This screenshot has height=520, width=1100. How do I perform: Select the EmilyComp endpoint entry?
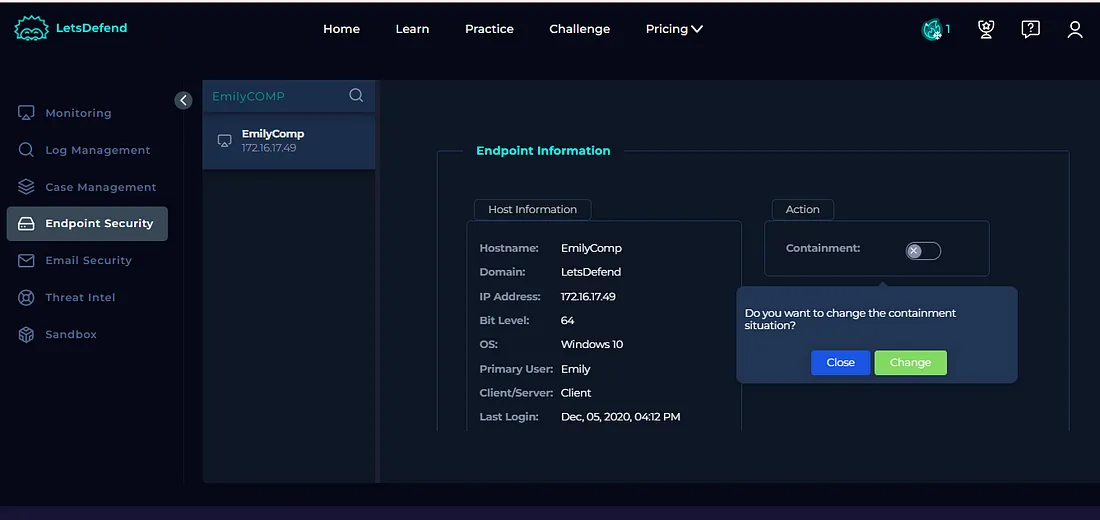pos(288,141)
